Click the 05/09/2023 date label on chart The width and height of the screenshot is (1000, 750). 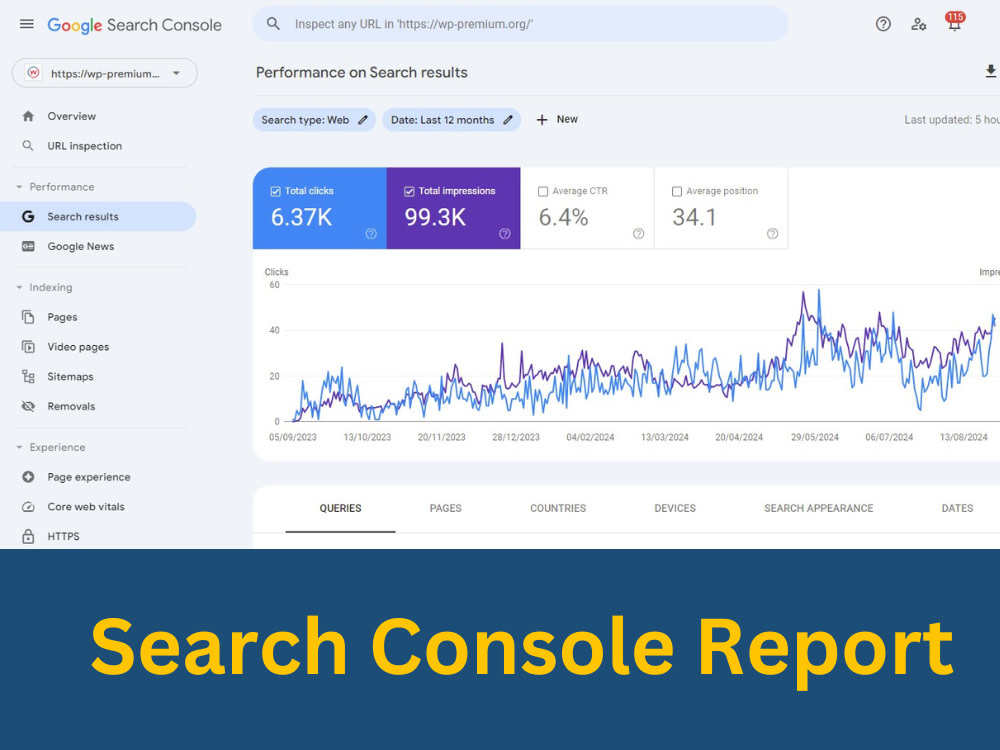point(293,438)
